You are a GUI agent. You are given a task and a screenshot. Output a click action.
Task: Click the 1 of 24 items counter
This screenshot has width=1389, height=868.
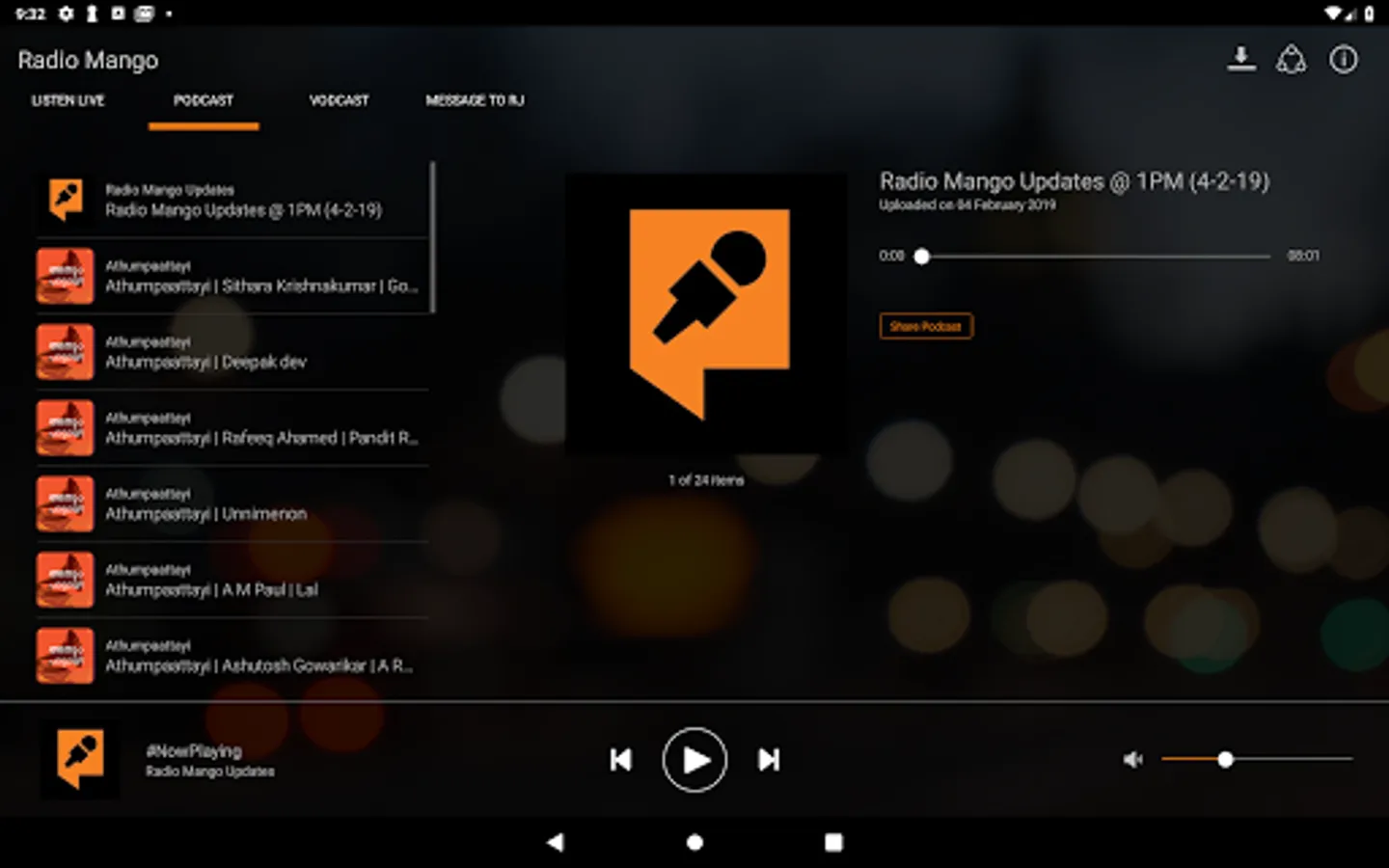click(706, 480)
